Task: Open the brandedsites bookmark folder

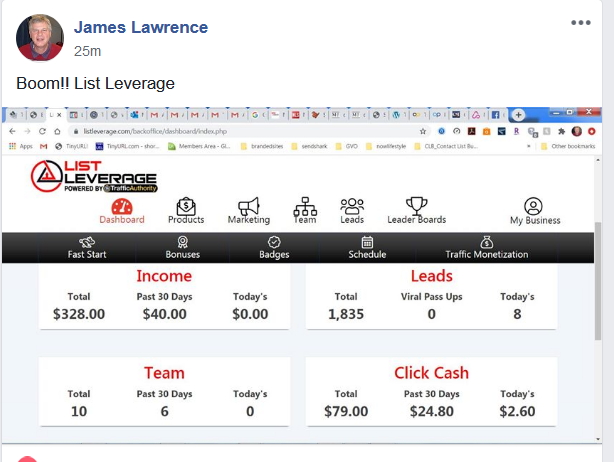Action: pyautogui.click(x=262, y=146)
